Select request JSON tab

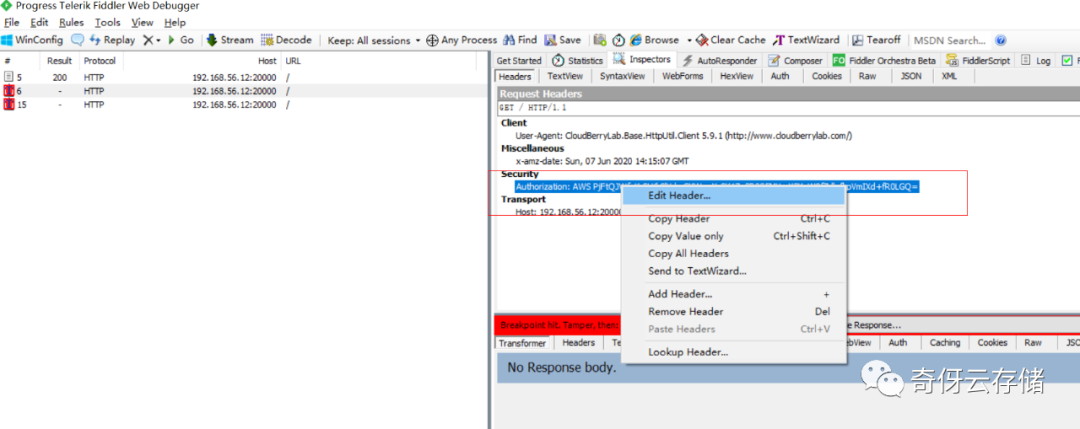click(911, 76)
